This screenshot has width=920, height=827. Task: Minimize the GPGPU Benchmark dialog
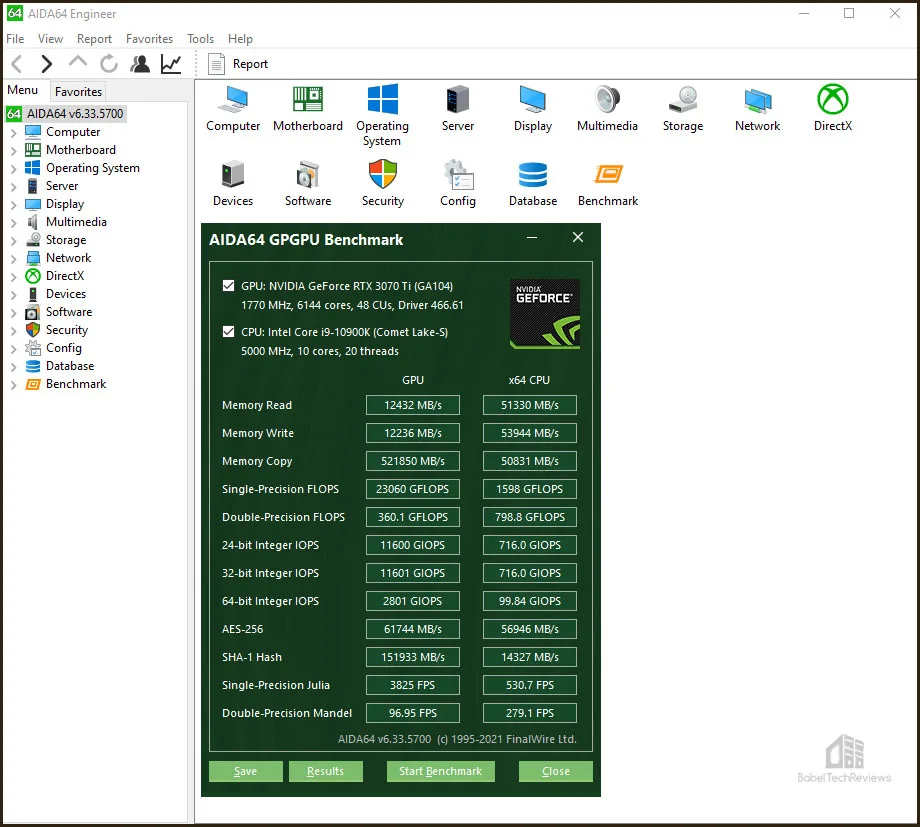coord(532,238)
